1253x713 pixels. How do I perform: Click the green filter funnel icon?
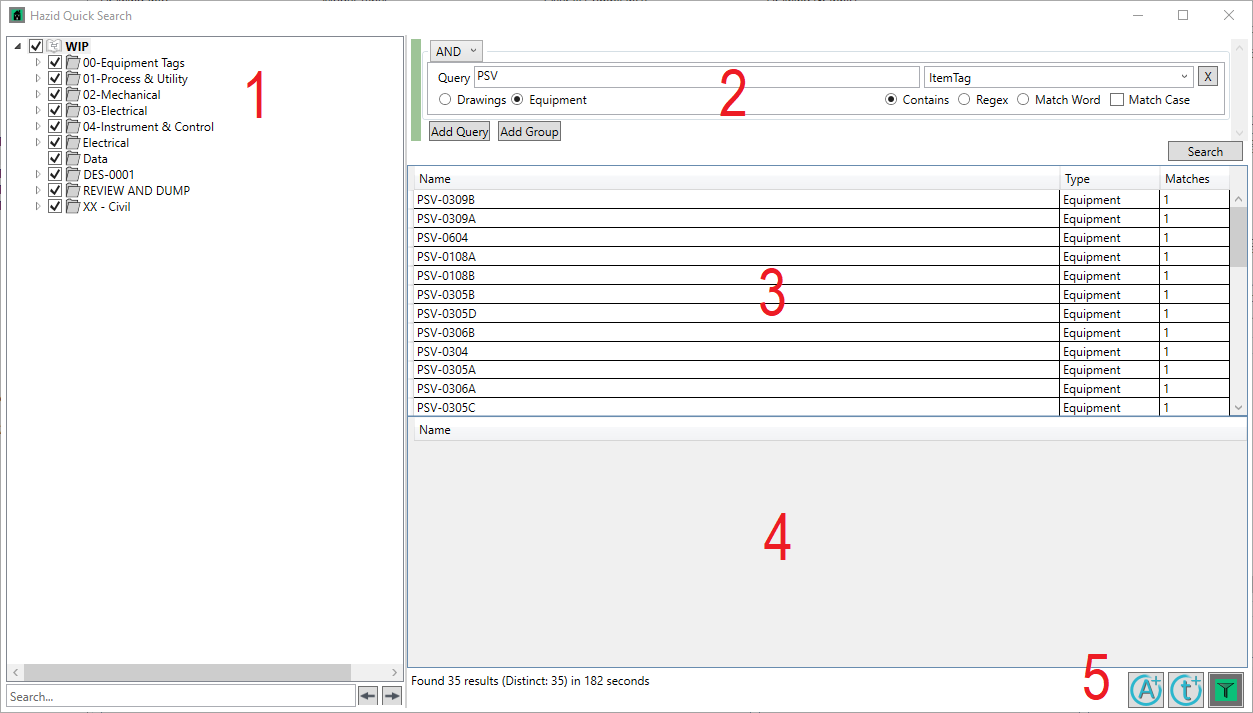coord(1225,689)
